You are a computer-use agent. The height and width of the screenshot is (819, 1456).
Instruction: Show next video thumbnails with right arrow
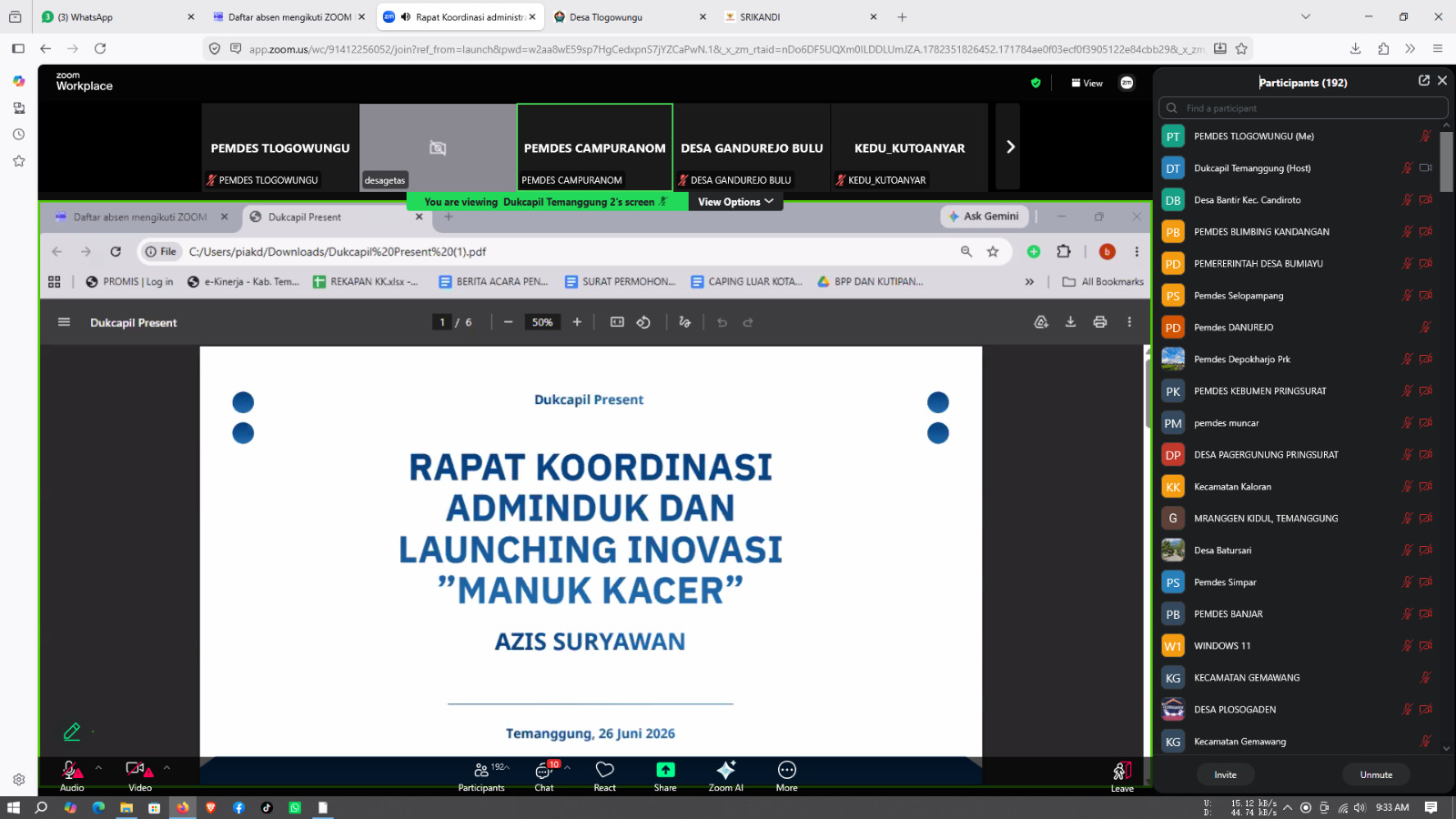(1009, 147)
